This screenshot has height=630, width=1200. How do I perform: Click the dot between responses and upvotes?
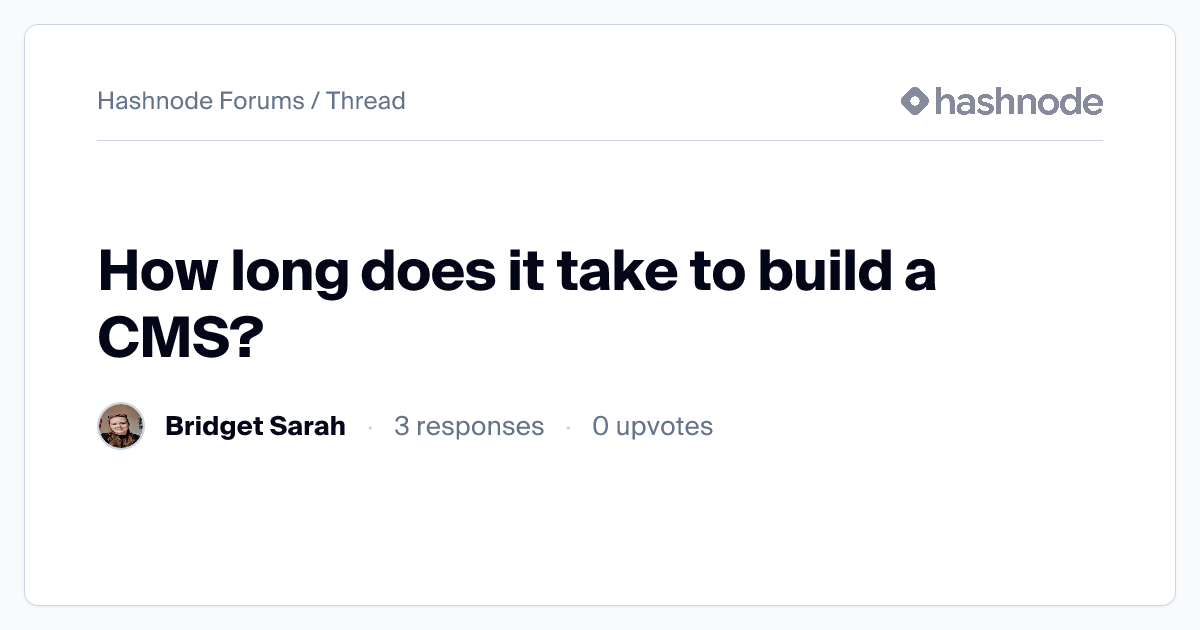(x=568, y=427)
